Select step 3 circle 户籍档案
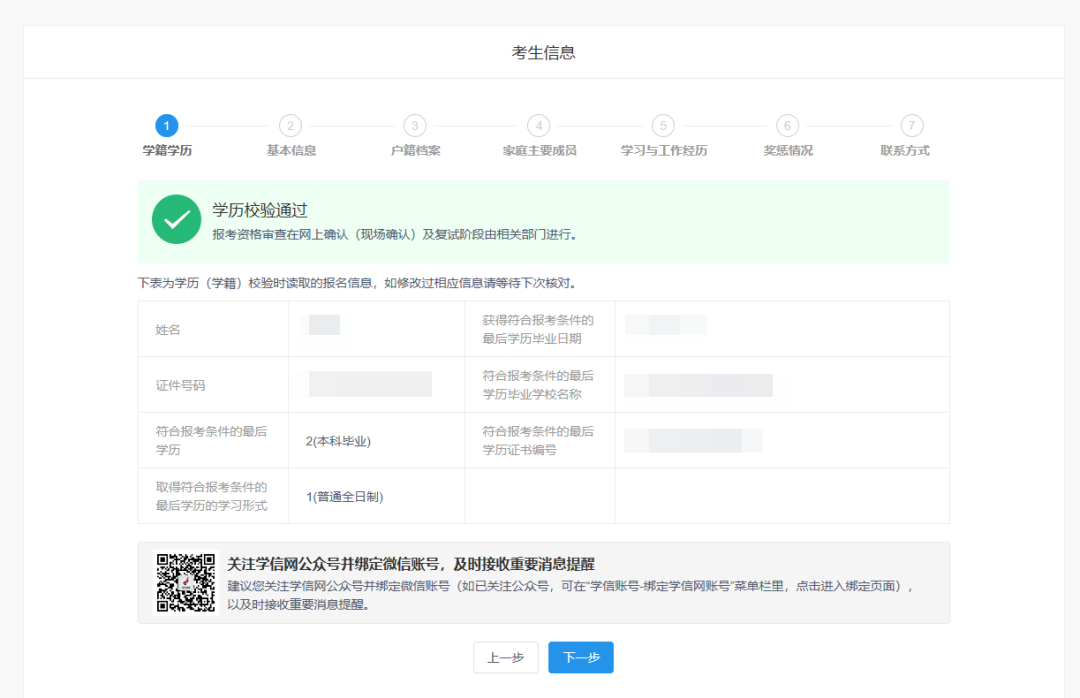Viewport: 1080px width, 698px height. coord(415,125)
